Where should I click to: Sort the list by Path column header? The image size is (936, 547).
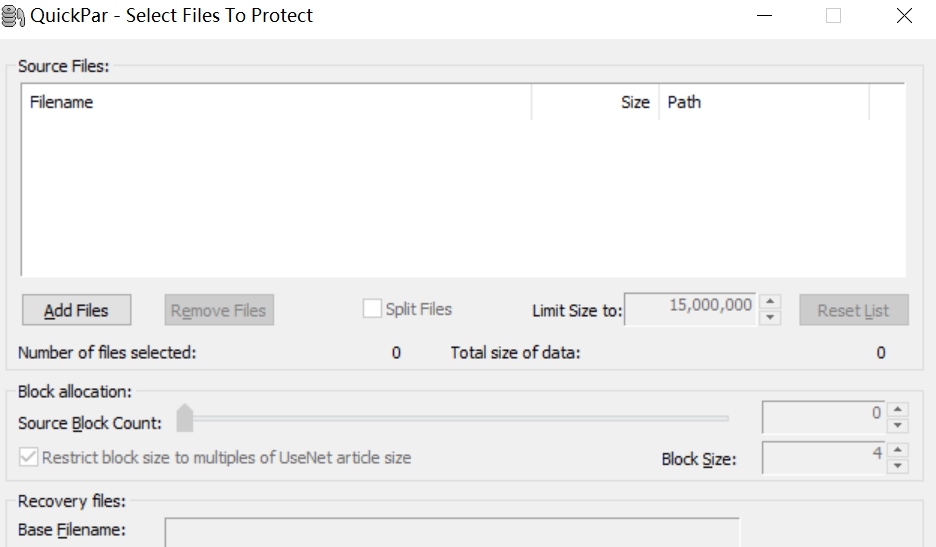[x=764, y=102]
